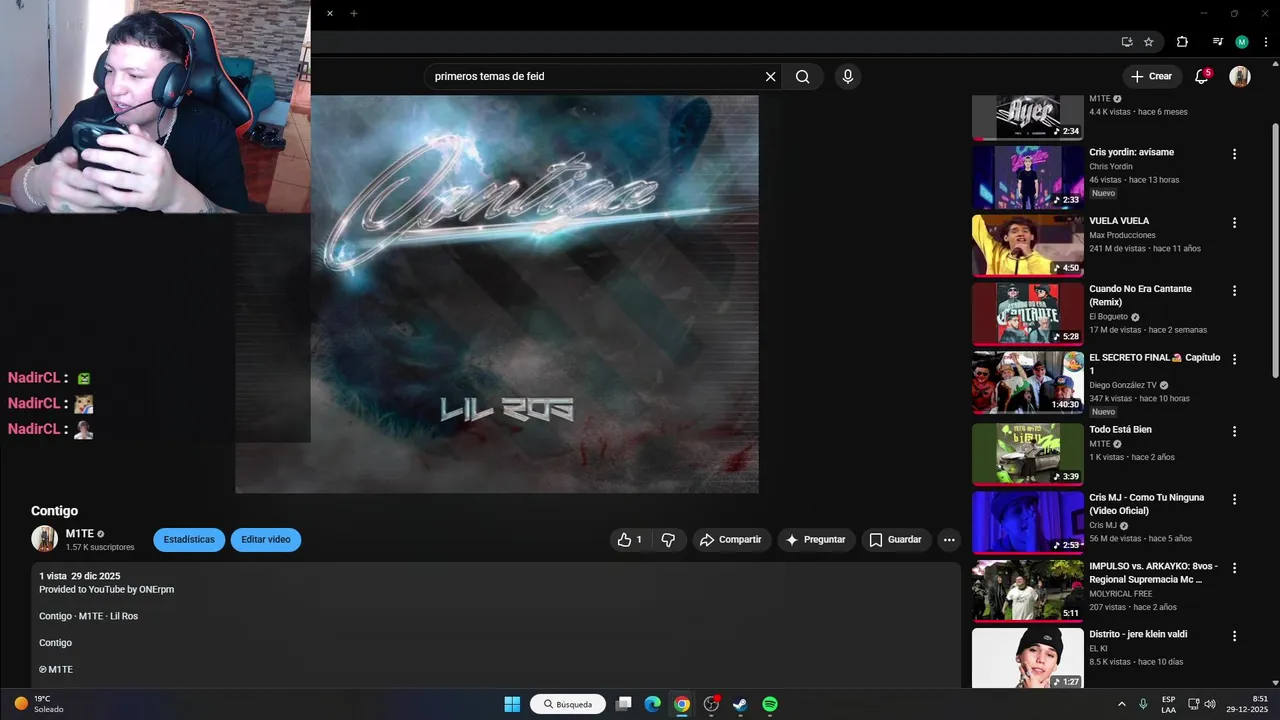Open OBS Studio from taskbar

(711, 704)
